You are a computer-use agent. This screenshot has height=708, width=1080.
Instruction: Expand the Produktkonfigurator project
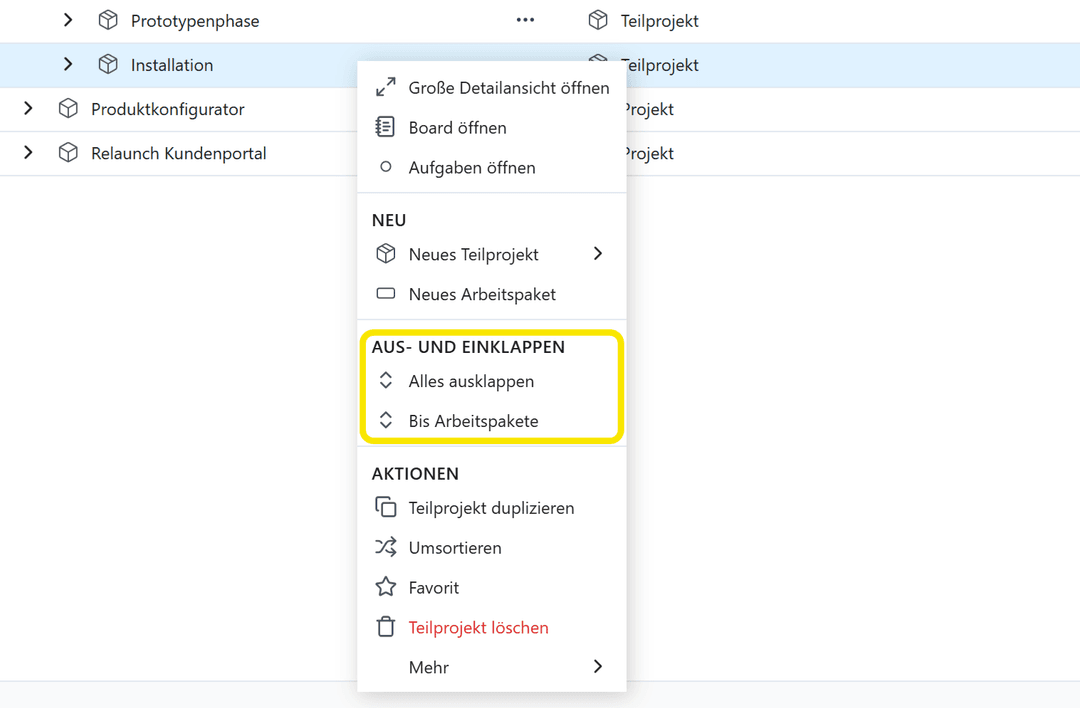[x=28, y=109]
